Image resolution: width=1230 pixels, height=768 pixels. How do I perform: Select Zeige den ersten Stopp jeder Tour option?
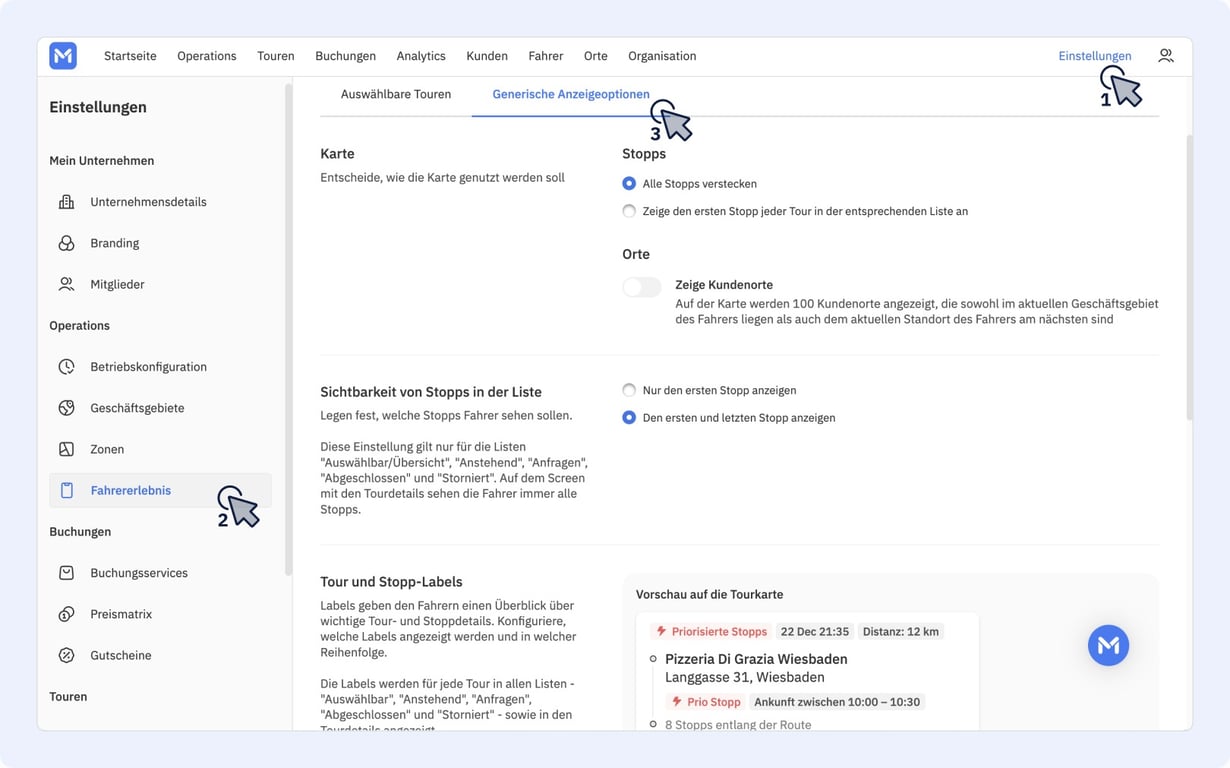pos(629,211)
